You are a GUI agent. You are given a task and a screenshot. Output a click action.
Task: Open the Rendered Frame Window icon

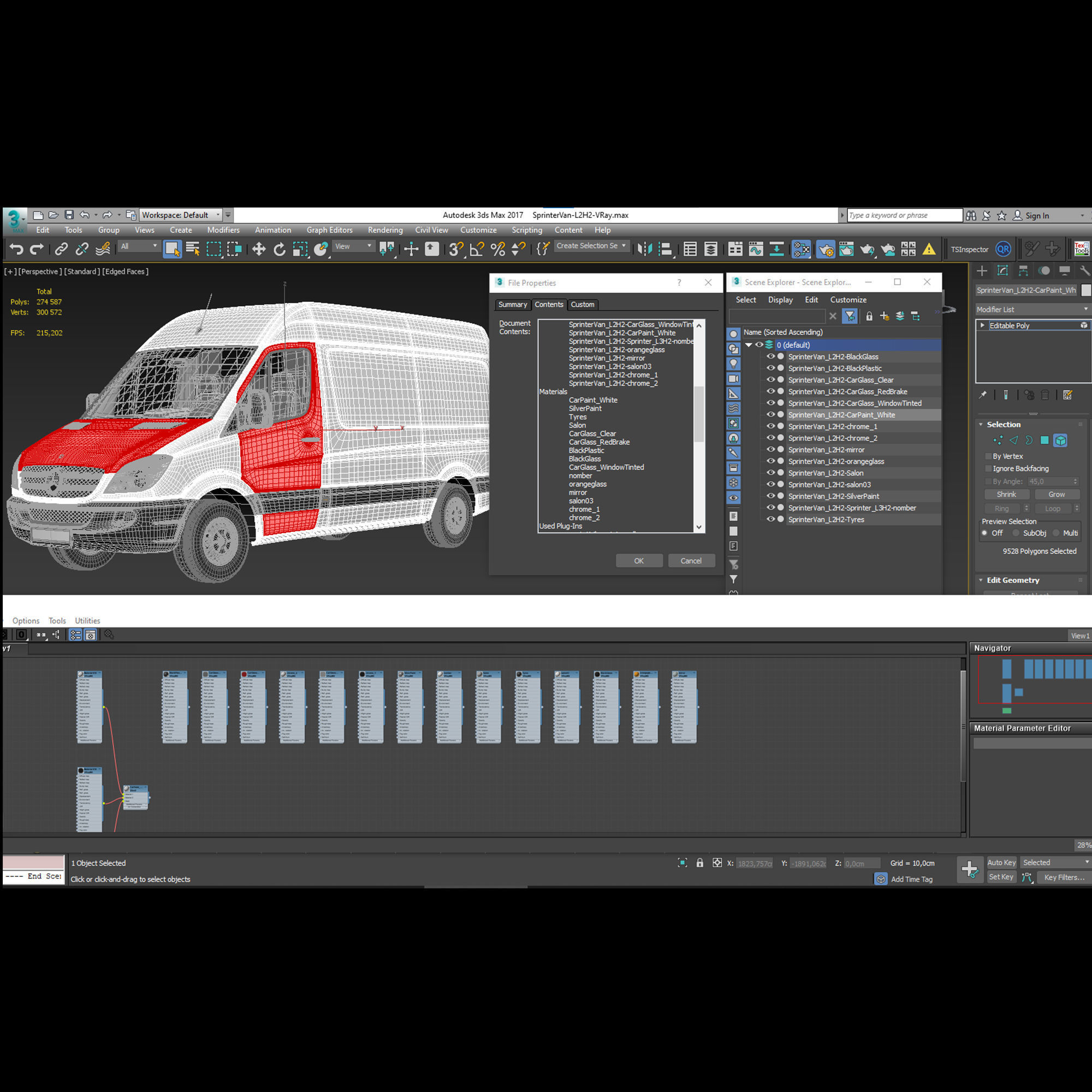[846, 250]
